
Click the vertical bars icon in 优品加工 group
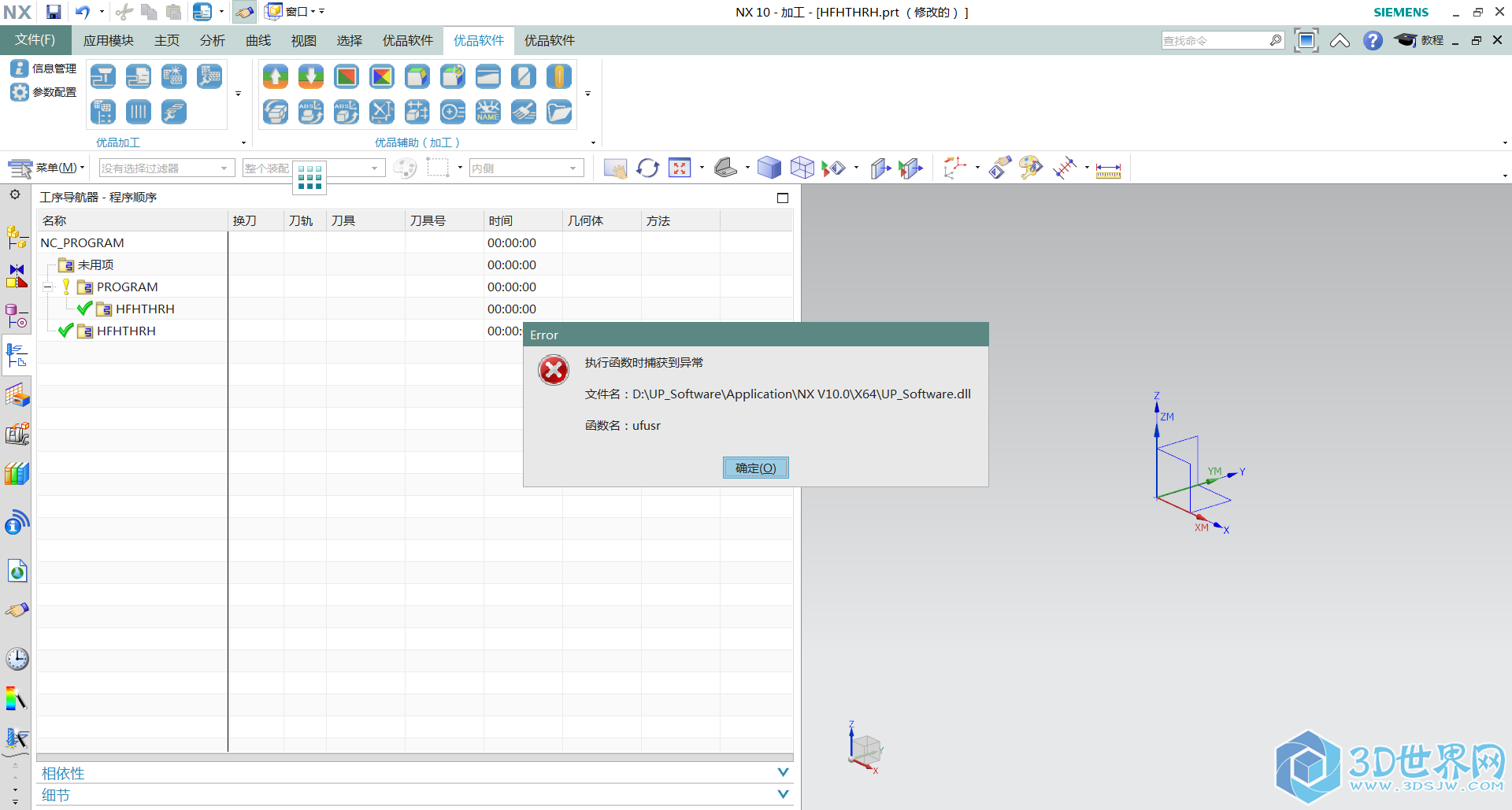coord(139,112)
